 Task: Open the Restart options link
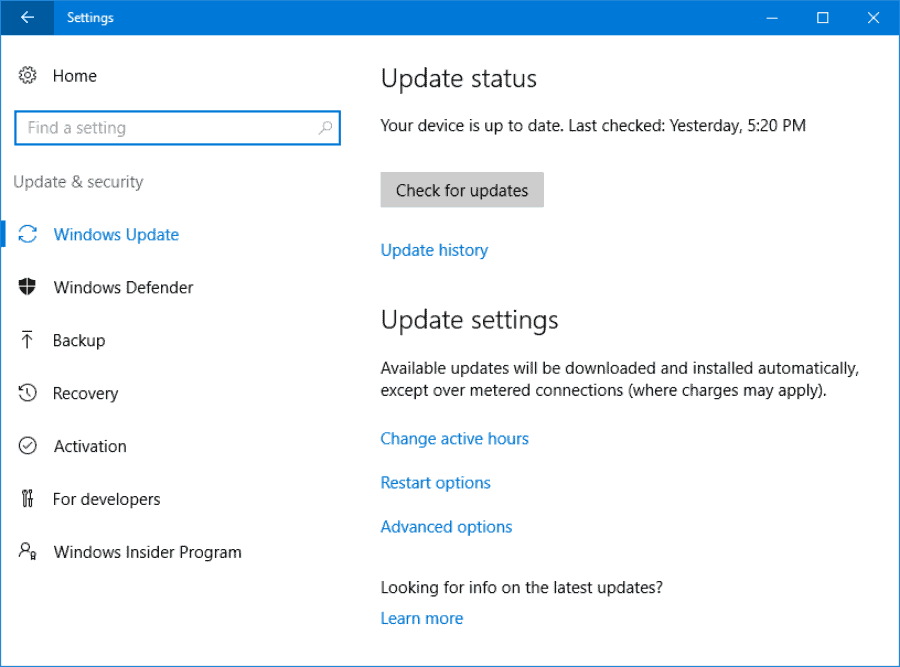pyautogui.click(x=436, y=483)
